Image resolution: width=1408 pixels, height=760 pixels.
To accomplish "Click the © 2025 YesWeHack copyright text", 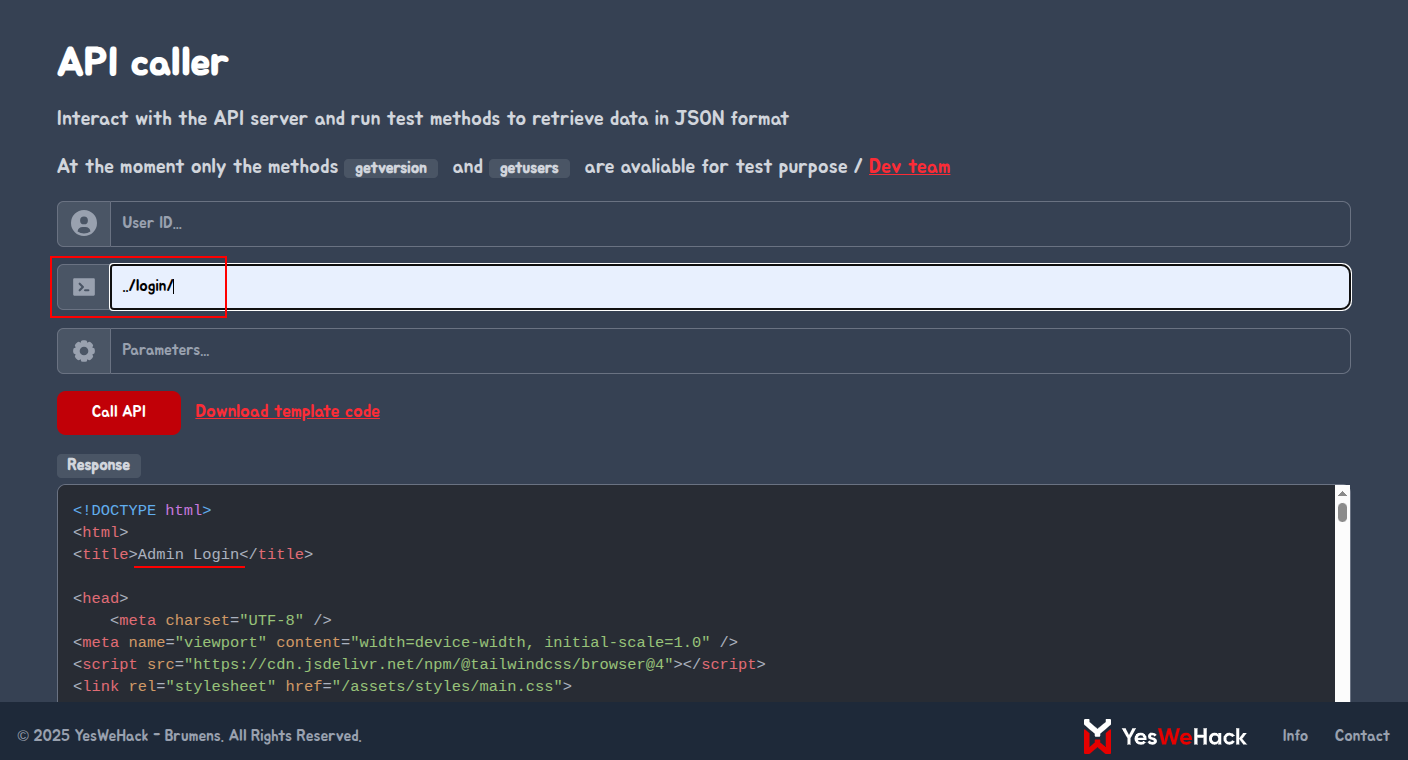I will coord(190,736).
